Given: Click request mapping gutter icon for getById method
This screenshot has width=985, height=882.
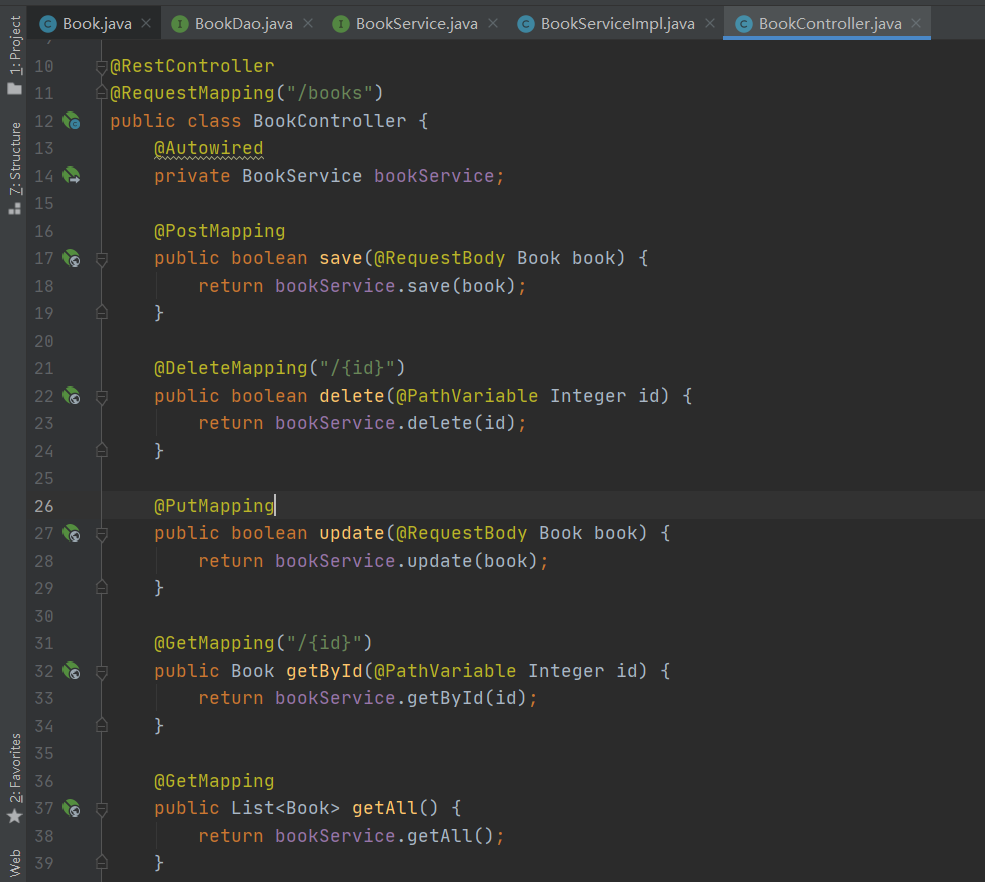Looking at the screenshot, I should (x=72, y=671).
